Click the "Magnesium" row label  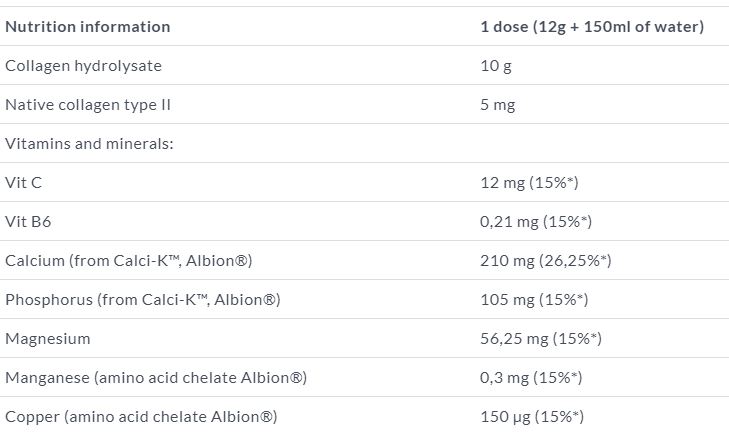pyautogui.click(x=48, y=339)
